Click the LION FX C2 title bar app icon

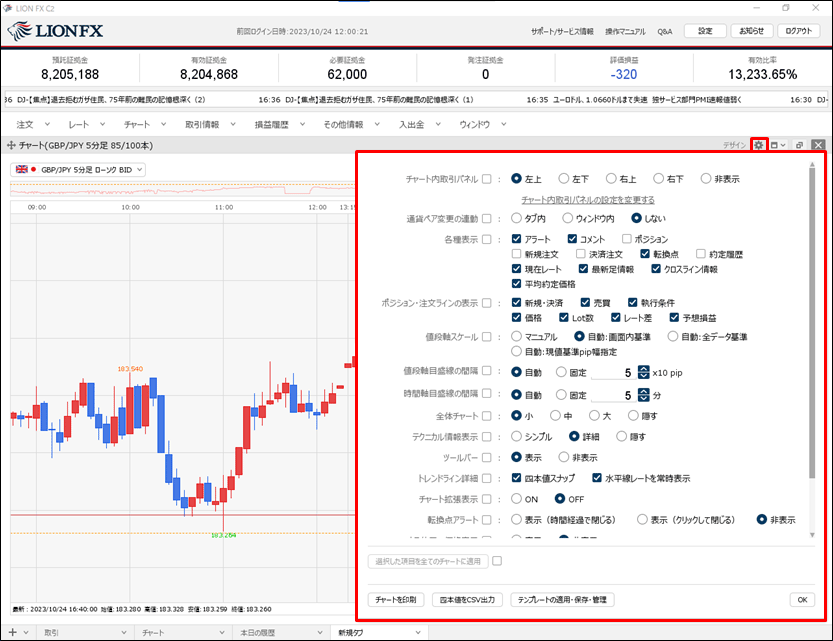(x=7, y=8)
